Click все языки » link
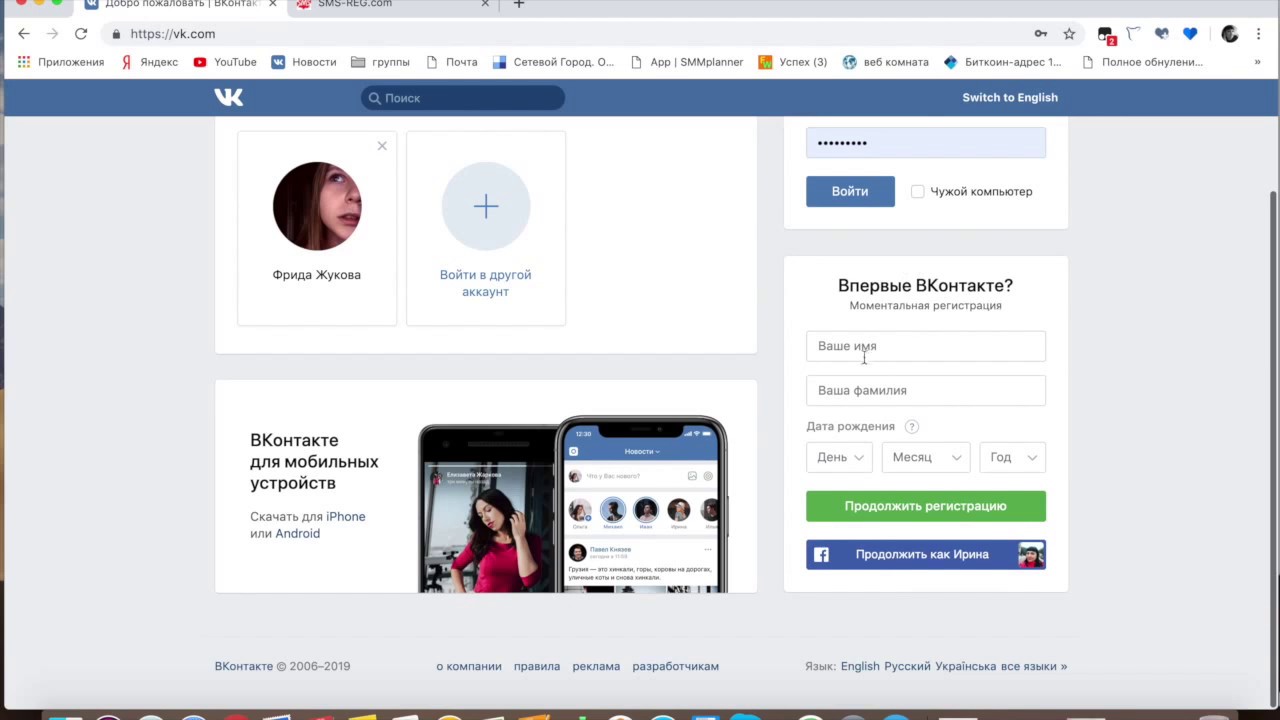This screenshot has width=1280, height=720. (x=1034, y=666)
